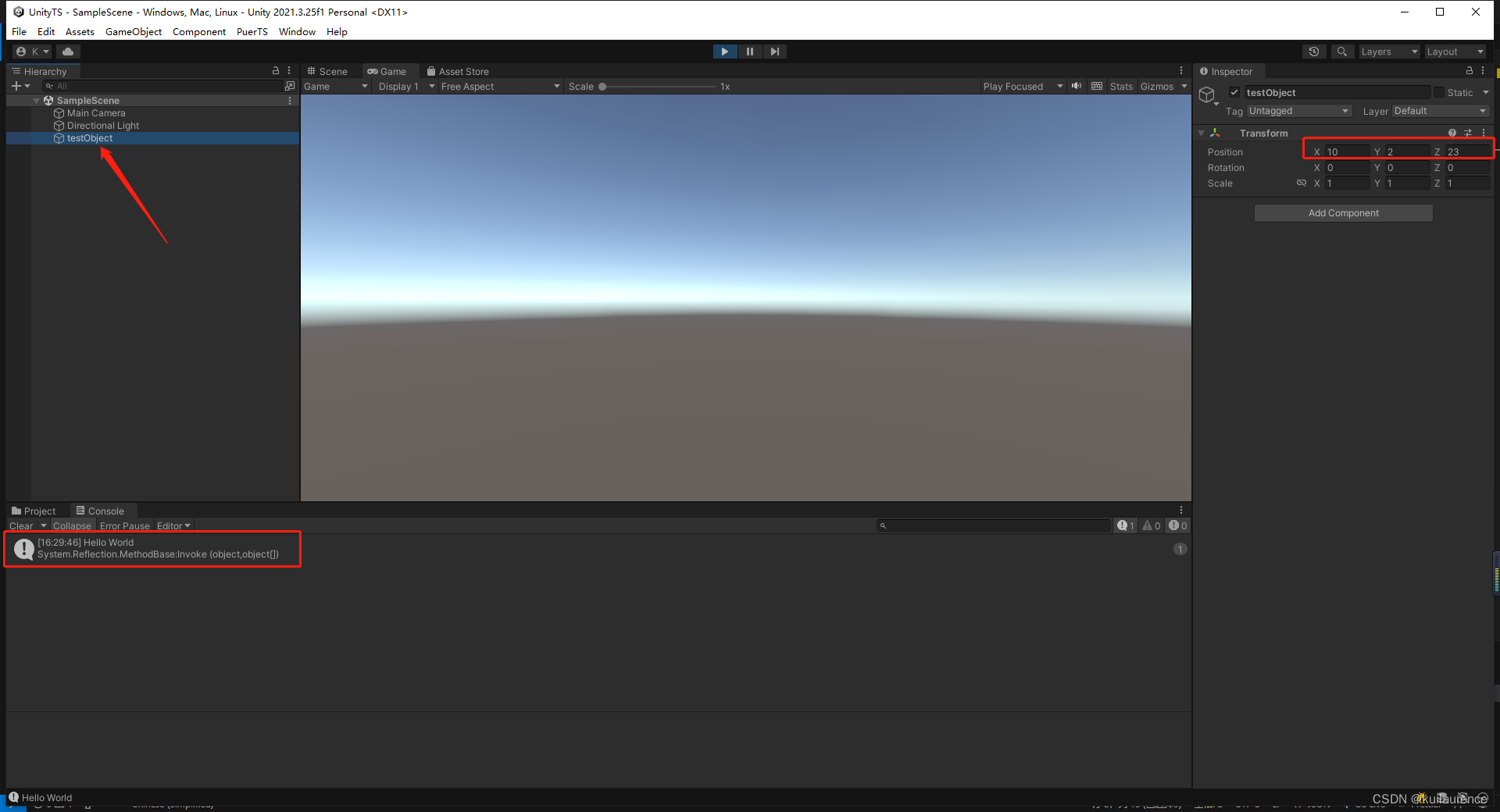Viewport: 1500px width, 812px height.
Task: Filter Console by errors using the error icon
Action: click(1176, 525)
